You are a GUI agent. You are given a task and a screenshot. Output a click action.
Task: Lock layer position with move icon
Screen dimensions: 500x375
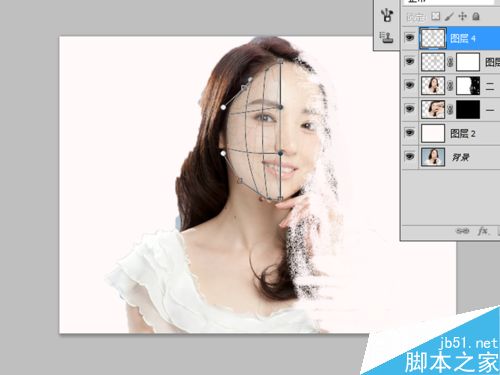tap(463, 16)
